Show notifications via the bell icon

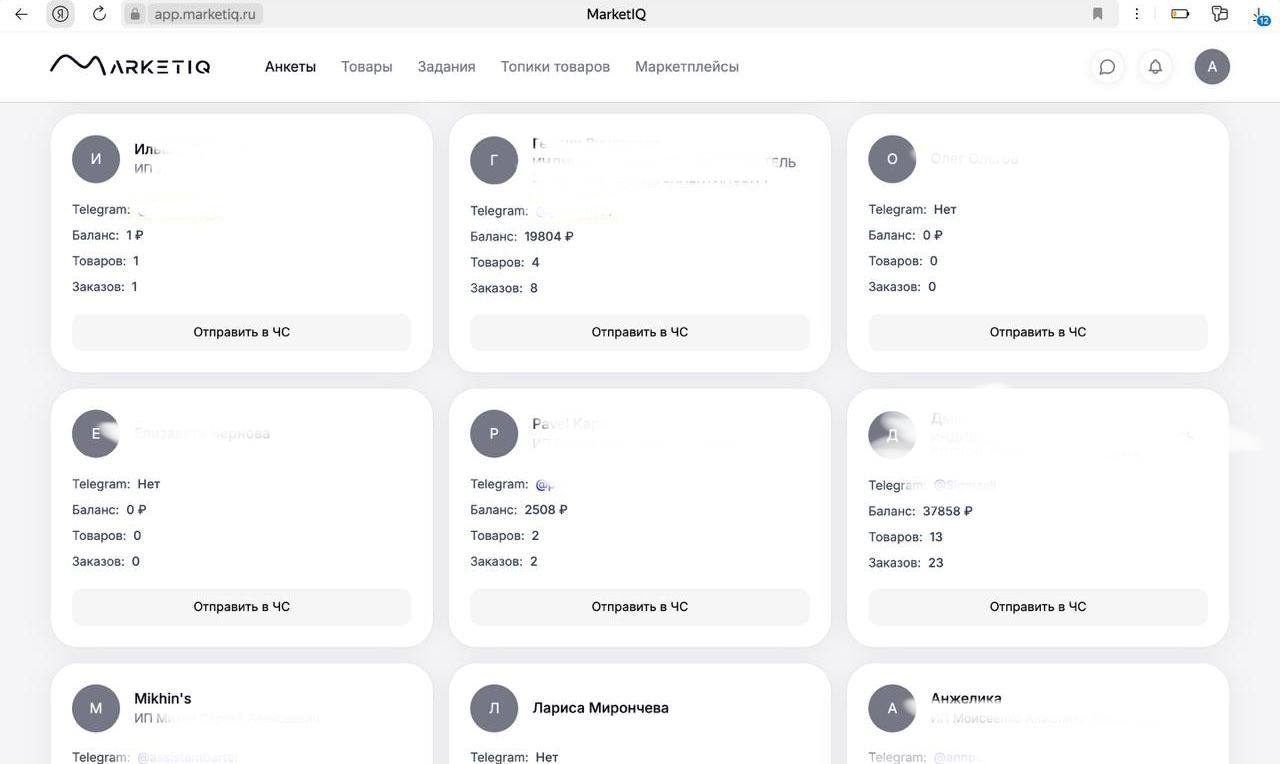[x=1155, y=67]
